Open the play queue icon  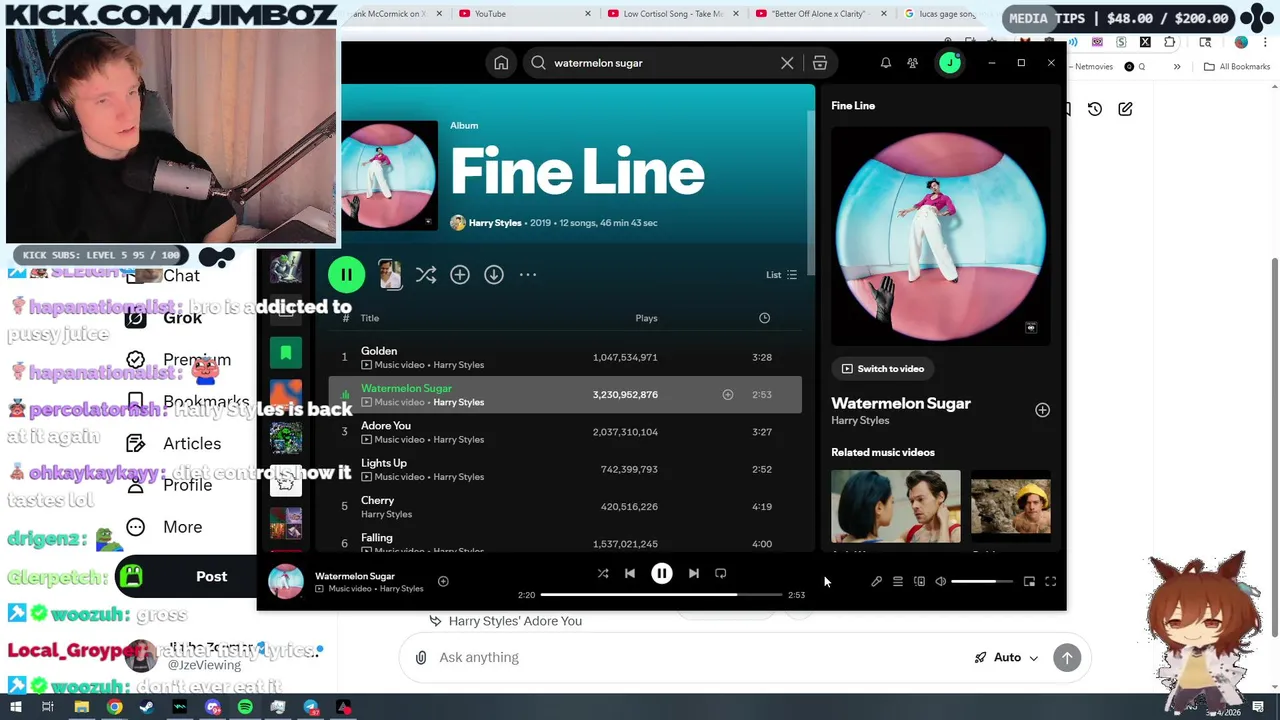coord(898,582)
